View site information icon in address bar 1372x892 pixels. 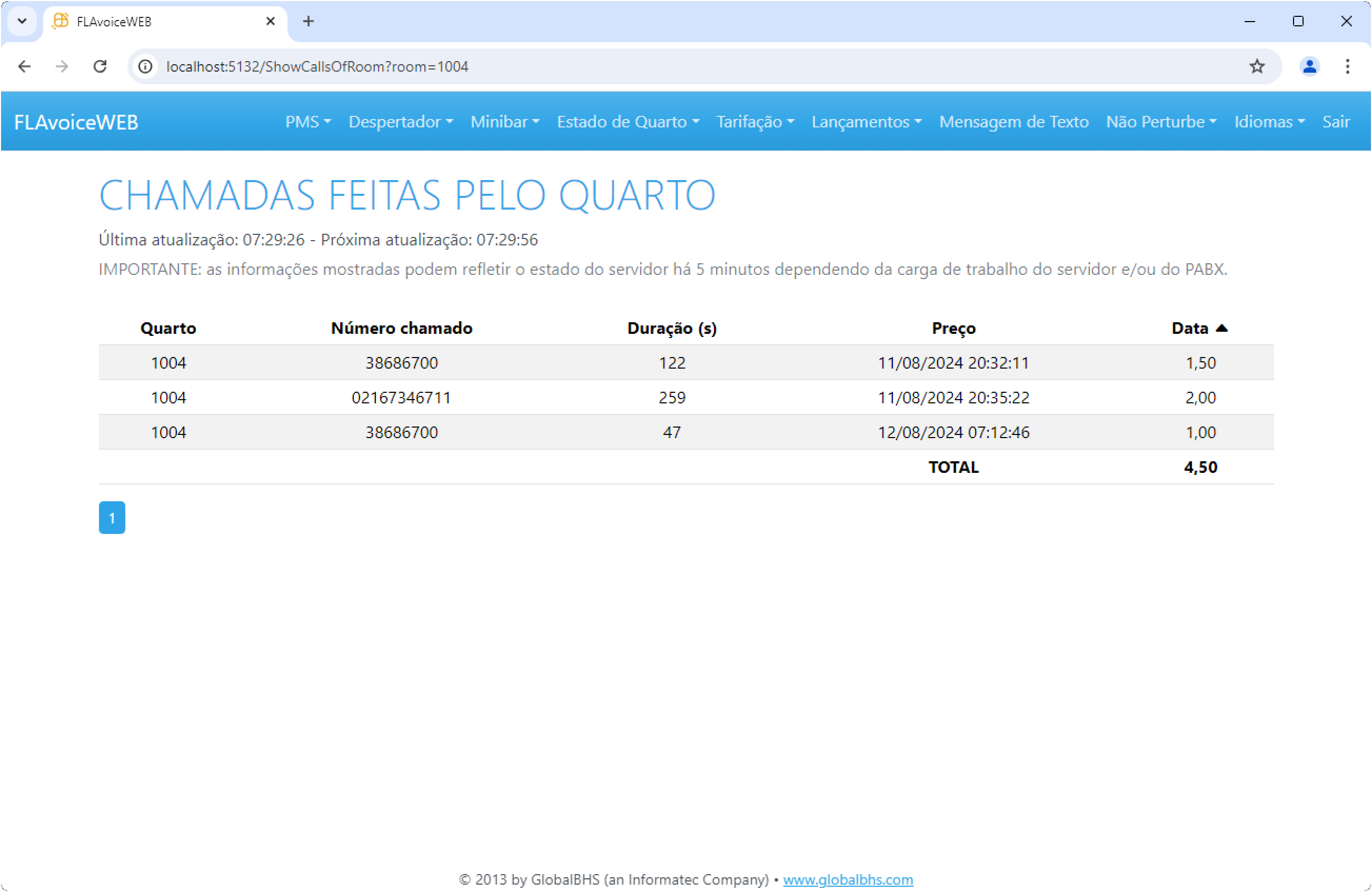[x=146, y=66]
